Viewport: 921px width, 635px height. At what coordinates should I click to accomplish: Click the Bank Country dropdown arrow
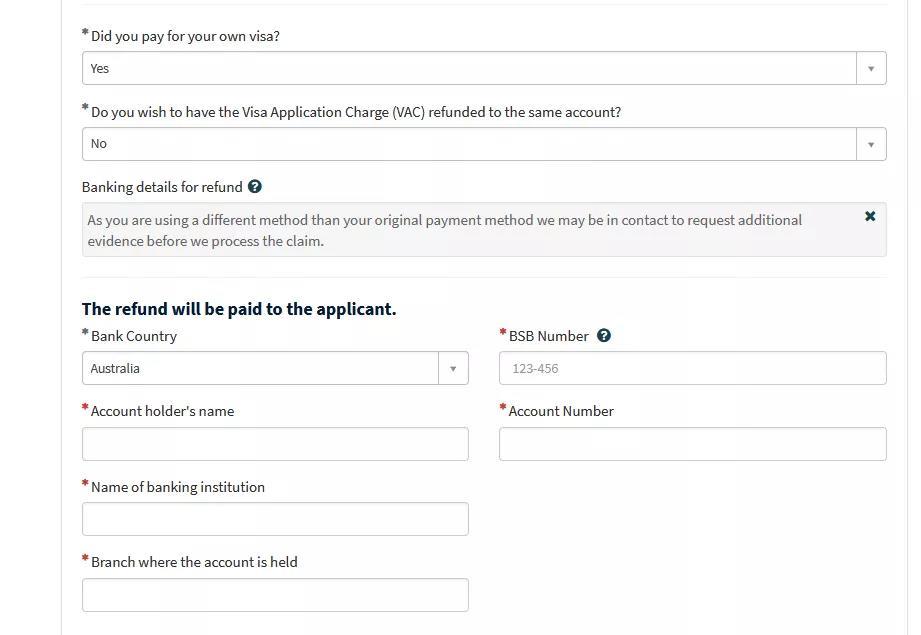(452, 368)
